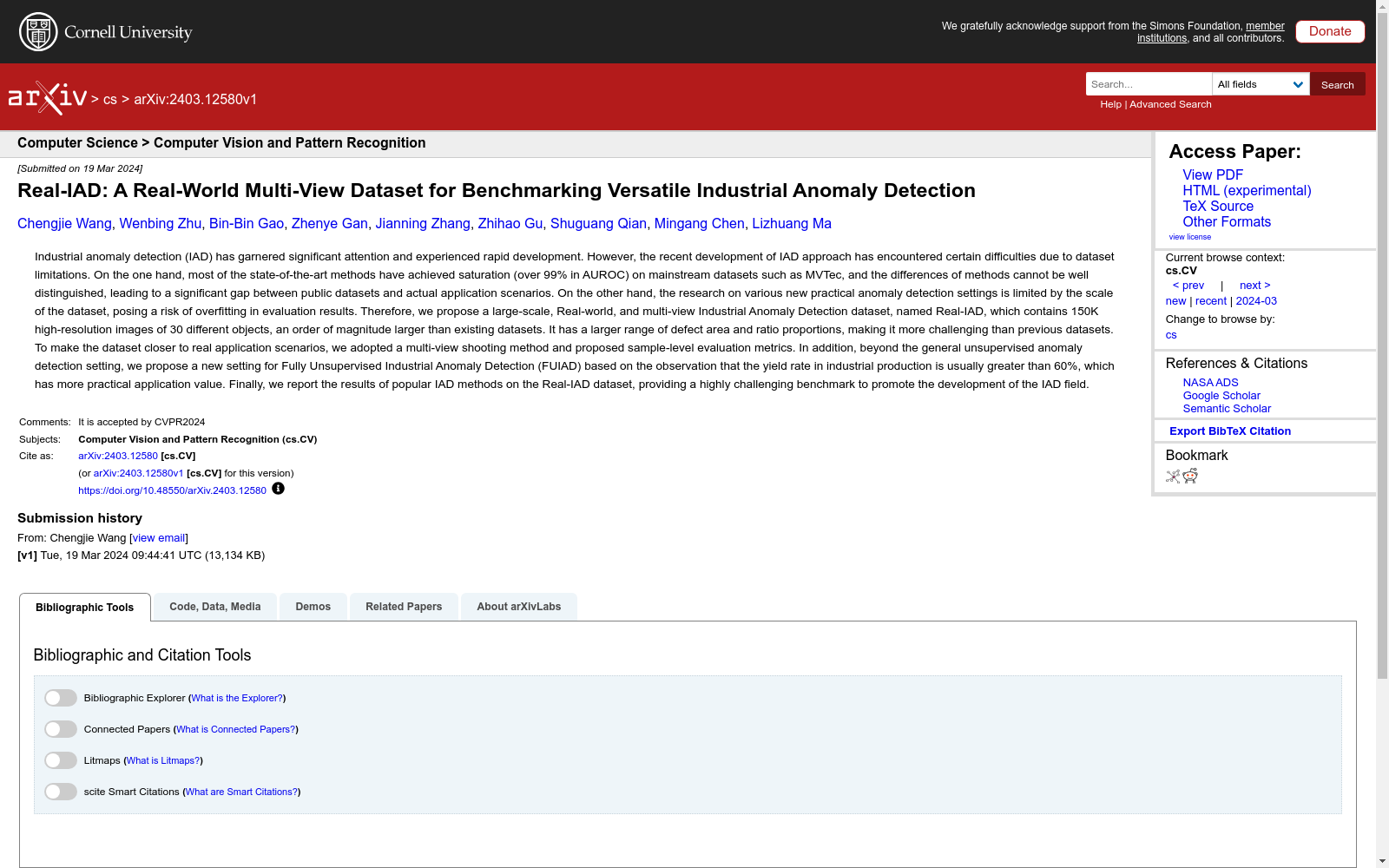
Task: Open author Chengjie Wang's page
Action: [x=64, y=224]
